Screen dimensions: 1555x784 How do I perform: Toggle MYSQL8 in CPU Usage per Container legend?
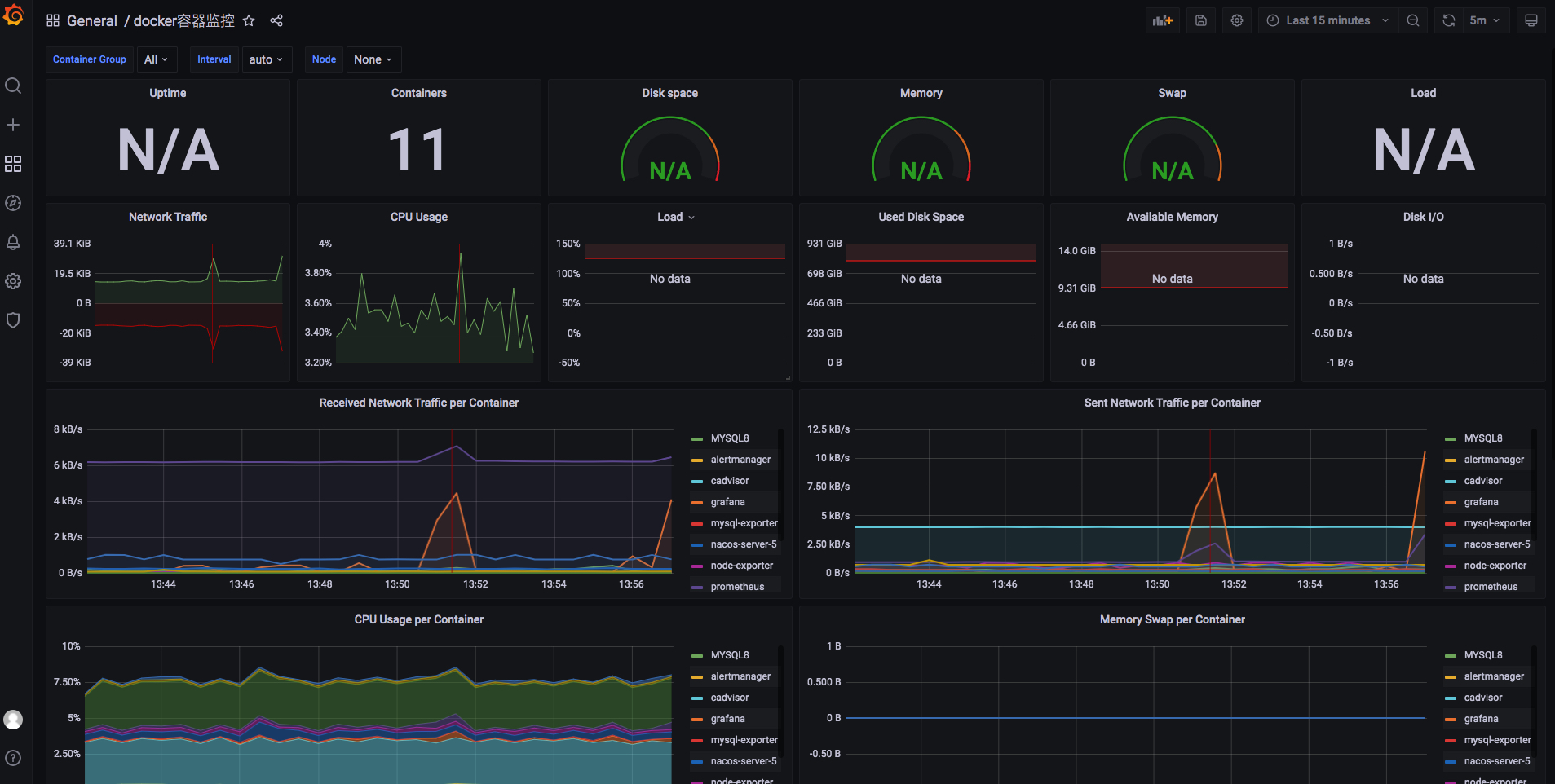tap(730, 655)
